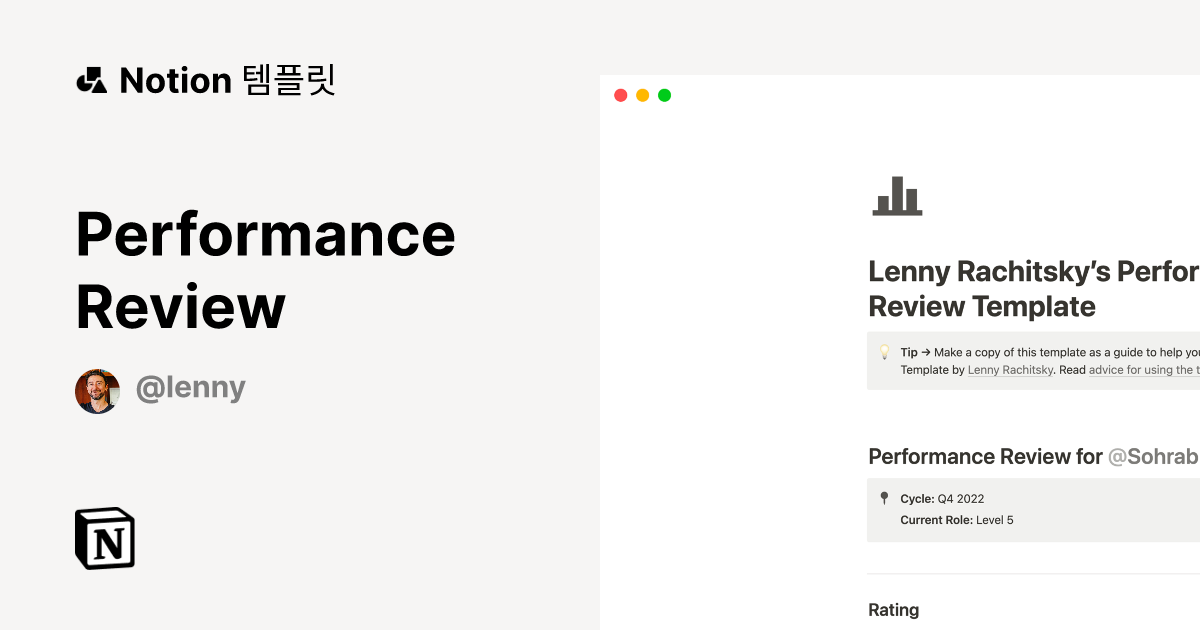
Task: Click @lenny's profile avatar photo
Action: pyautogui.click(x=97, y=390)
